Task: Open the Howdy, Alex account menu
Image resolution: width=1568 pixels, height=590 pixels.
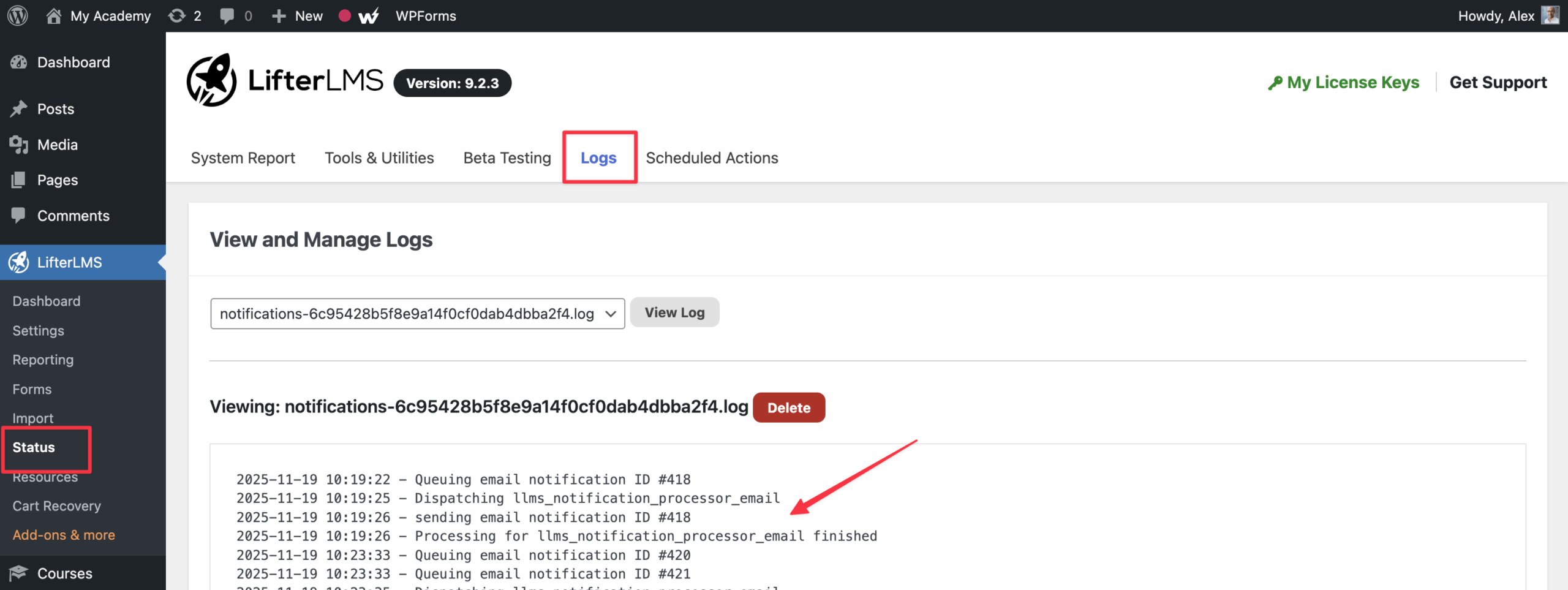Action: pos(1496,16)
